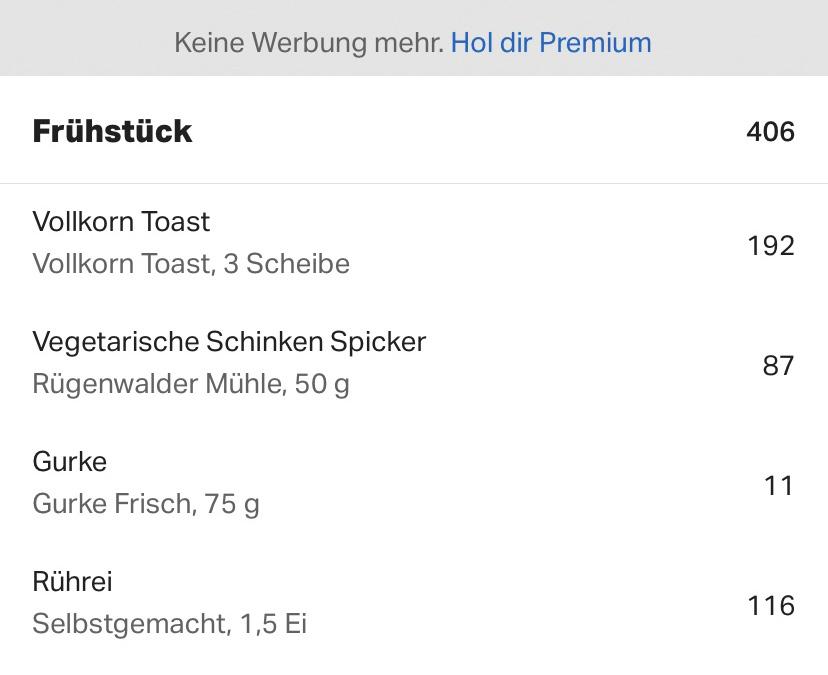This screenshot has width=828, height=675.
Task: Select the Frühstück total of 406
Action: coord(770,132)
